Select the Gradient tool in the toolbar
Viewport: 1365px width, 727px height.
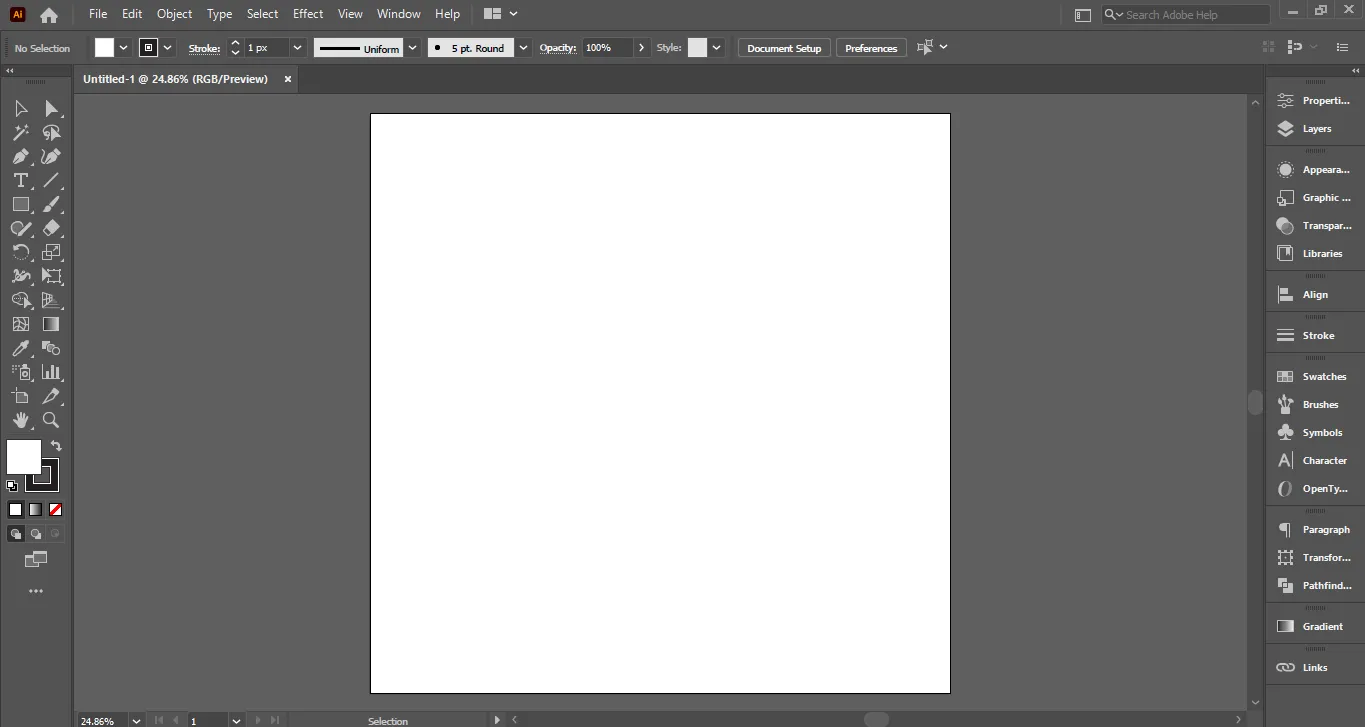tap(51, 324)
